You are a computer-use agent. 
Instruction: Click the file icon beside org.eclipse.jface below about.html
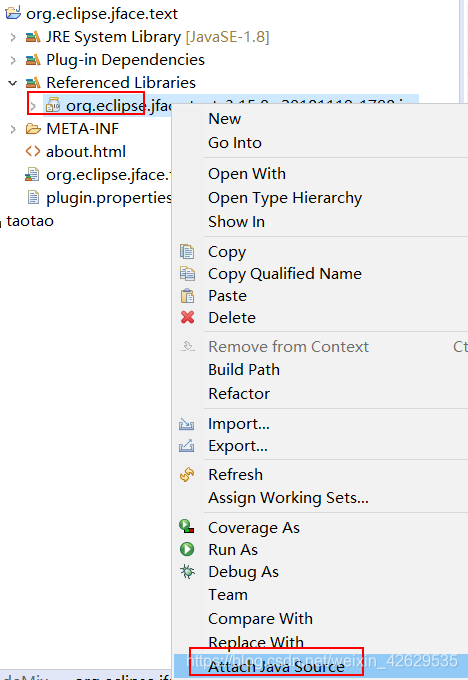click(32, 175)
